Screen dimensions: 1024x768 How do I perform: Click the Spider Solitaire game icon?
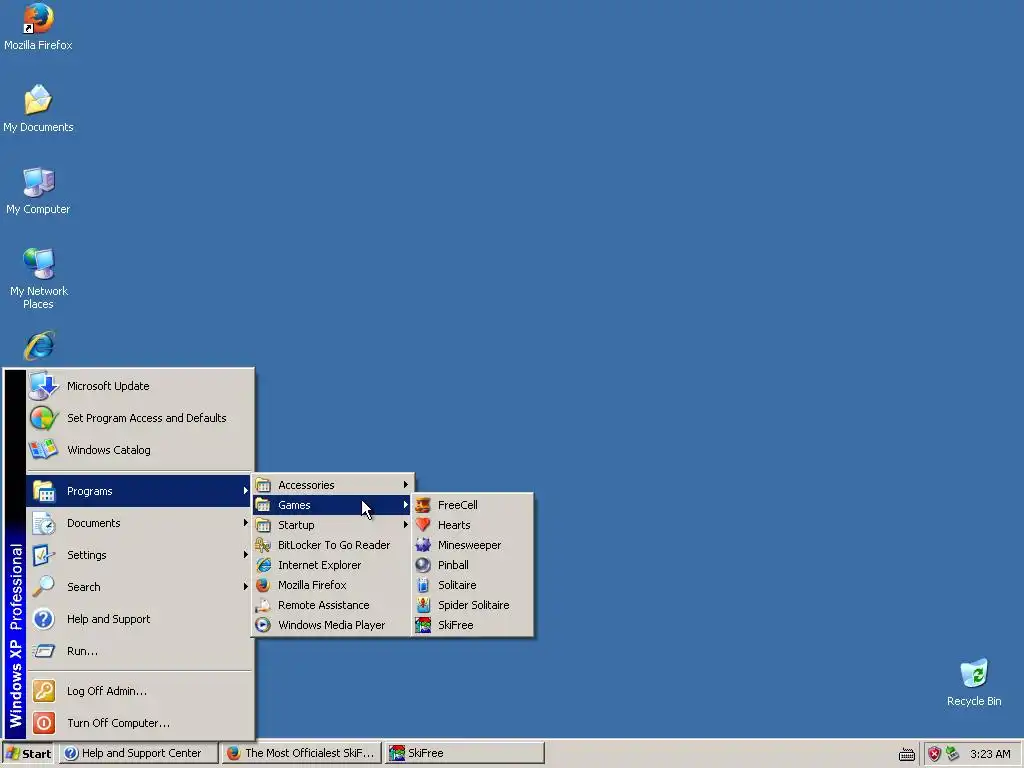pyautogui.click(x=423, y=605)
